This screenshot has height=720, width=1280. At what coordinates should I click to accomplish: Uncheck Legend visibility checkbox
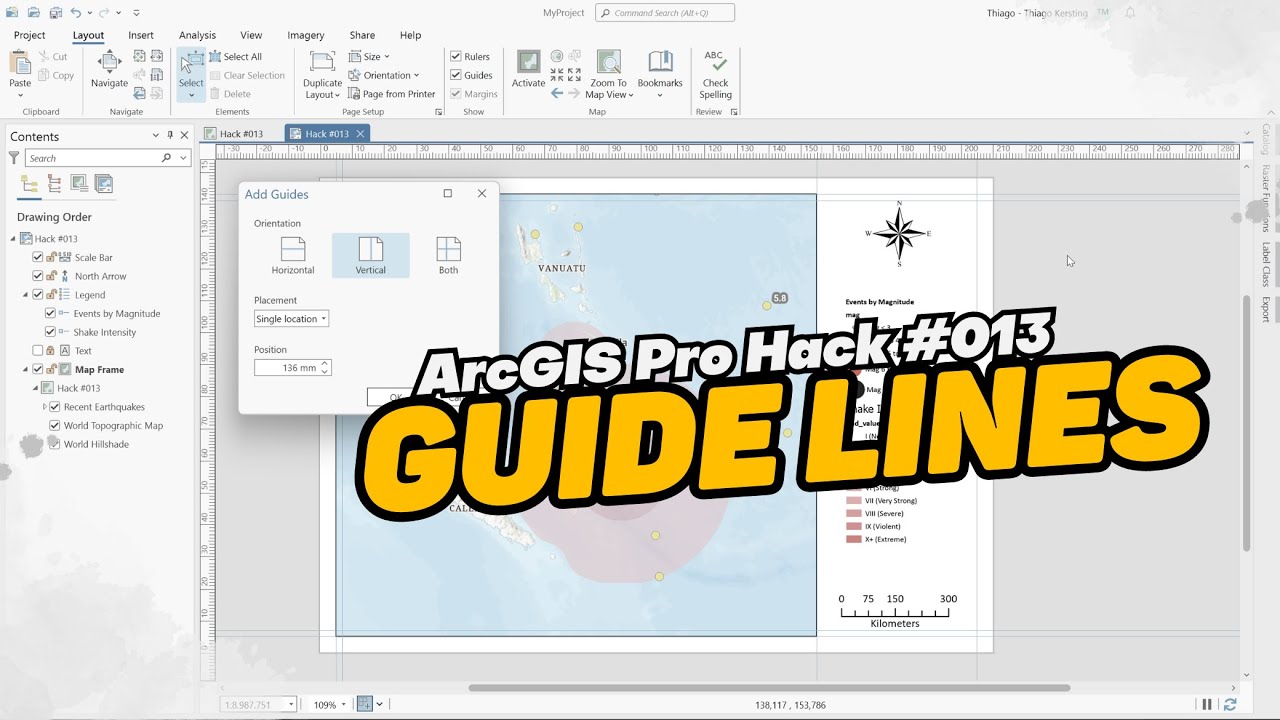(38, 295)
